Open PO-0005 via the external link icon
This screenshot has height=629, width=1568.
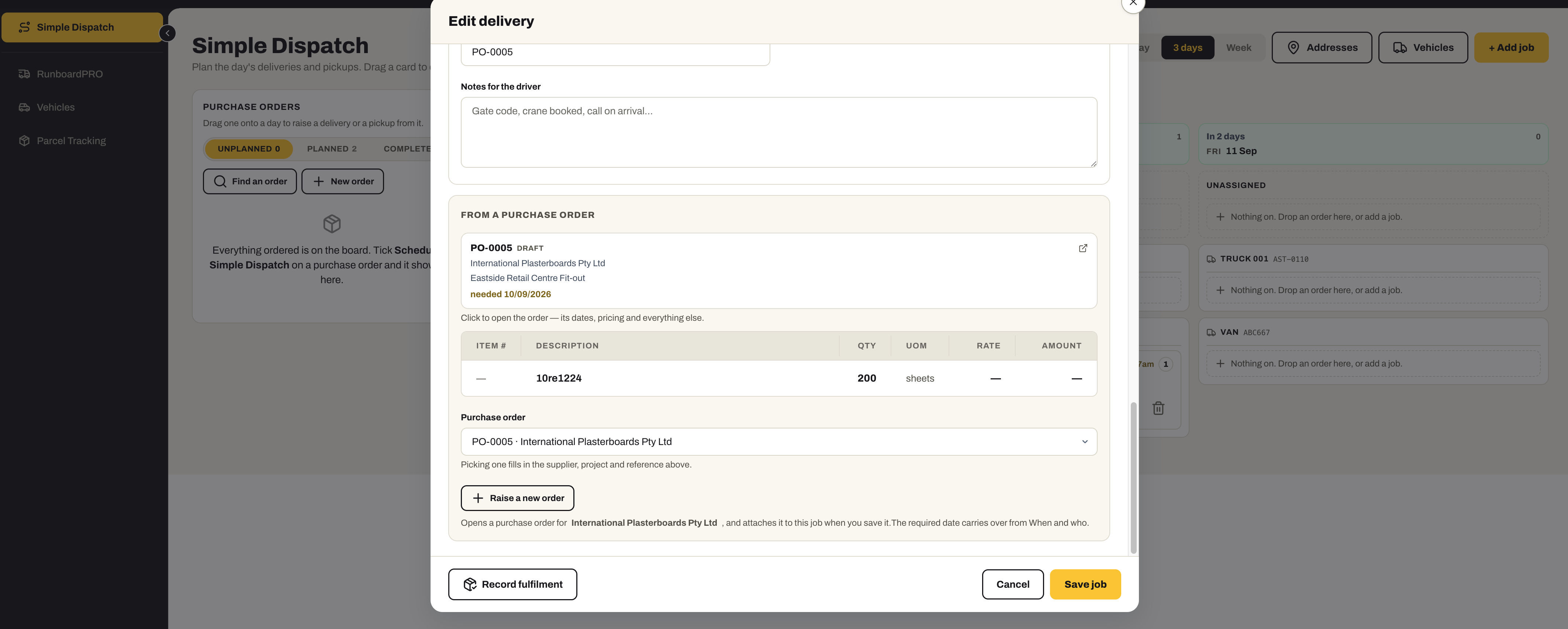tap(1083, 248)
